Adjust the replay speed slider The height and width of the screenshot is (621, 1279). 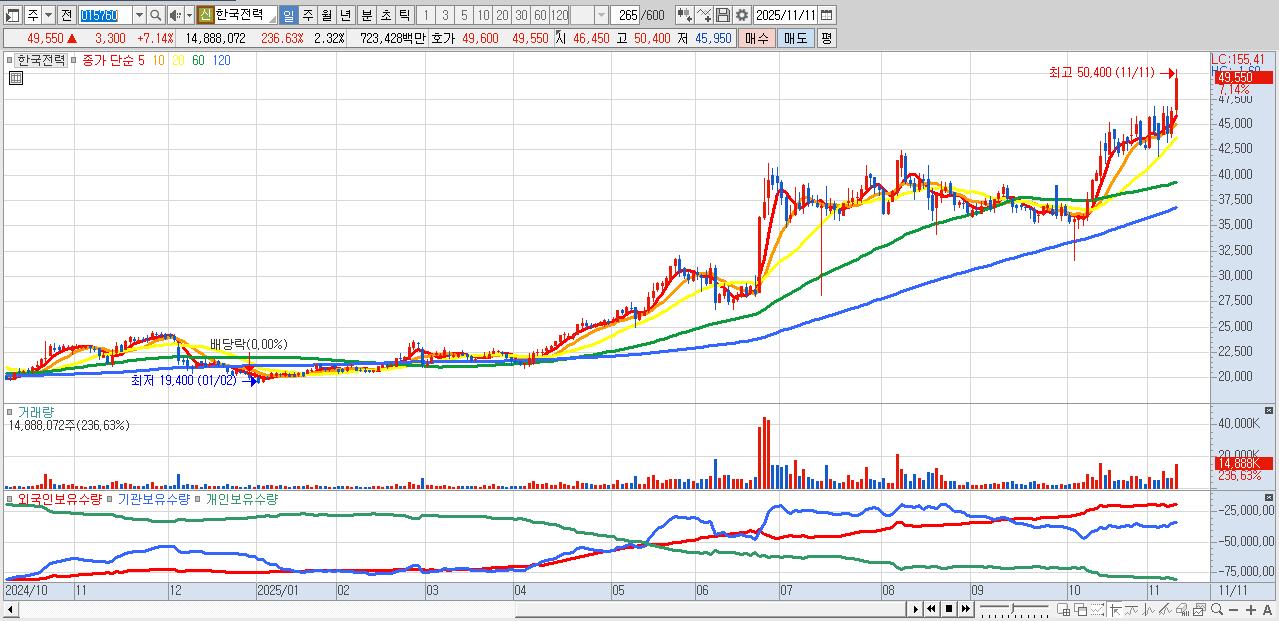click(x=1014, y=609)
